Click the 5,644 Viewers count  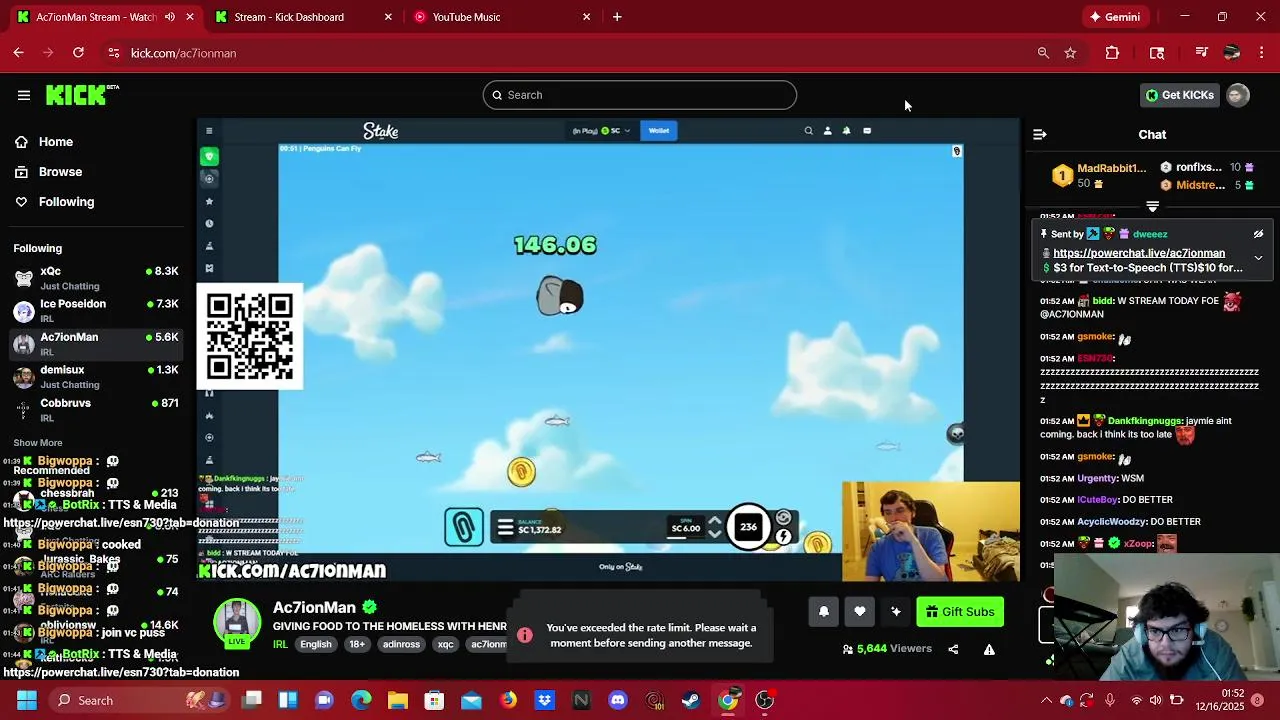tap(886, 649)
